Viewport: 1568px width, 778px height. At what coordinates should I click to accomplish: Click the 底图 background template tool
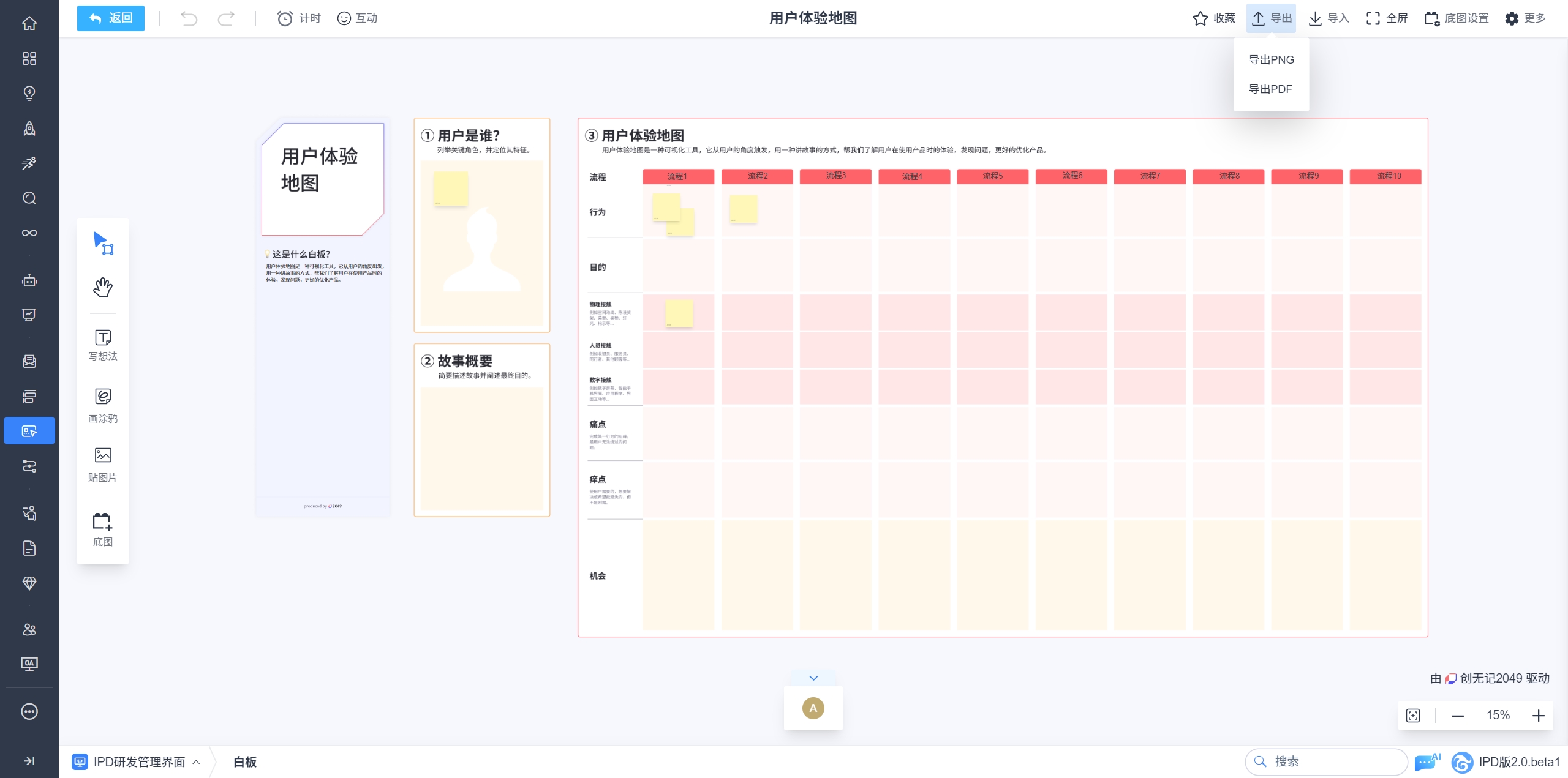click(x=102, y=529)
